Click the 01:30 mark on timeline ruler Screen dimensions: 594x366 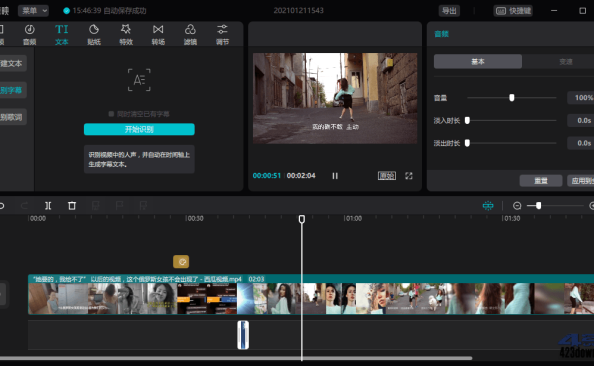511,219
